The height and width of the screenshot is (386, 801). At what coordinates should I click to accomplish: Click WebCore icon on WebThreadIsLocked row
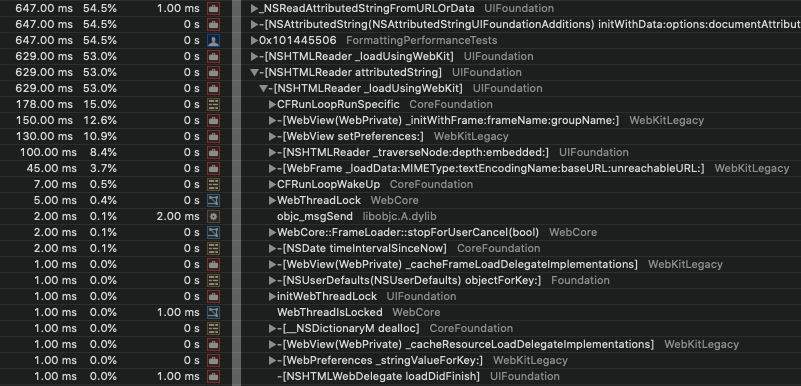214,312
